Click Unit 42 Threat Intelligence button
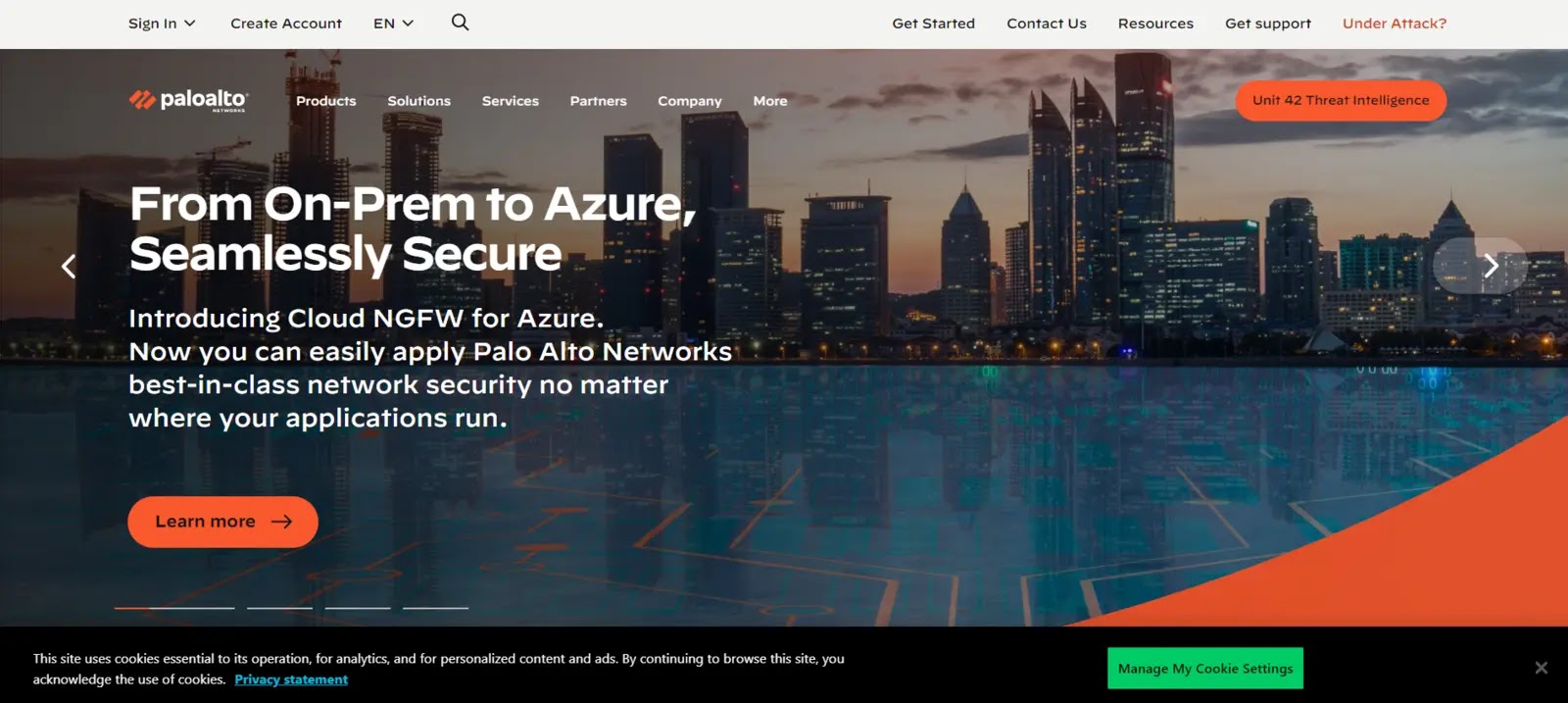This screenshot has width=1568, height=703. [x=1341, y=100]
